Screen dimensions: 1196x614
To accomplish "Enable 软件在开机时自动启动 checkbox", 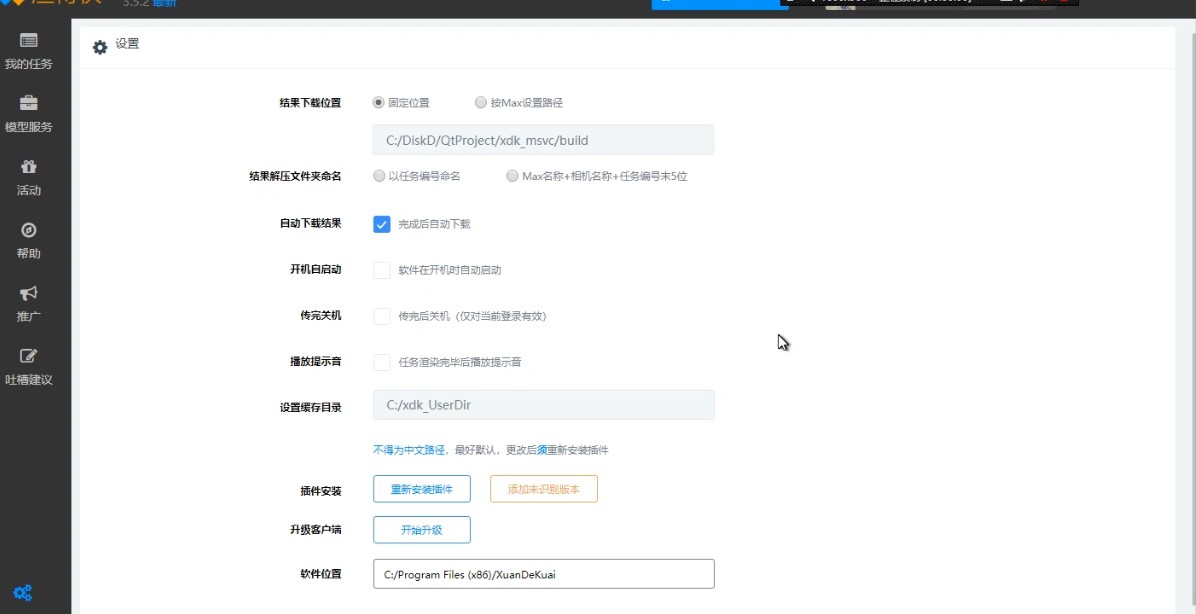I will [382, 270].
